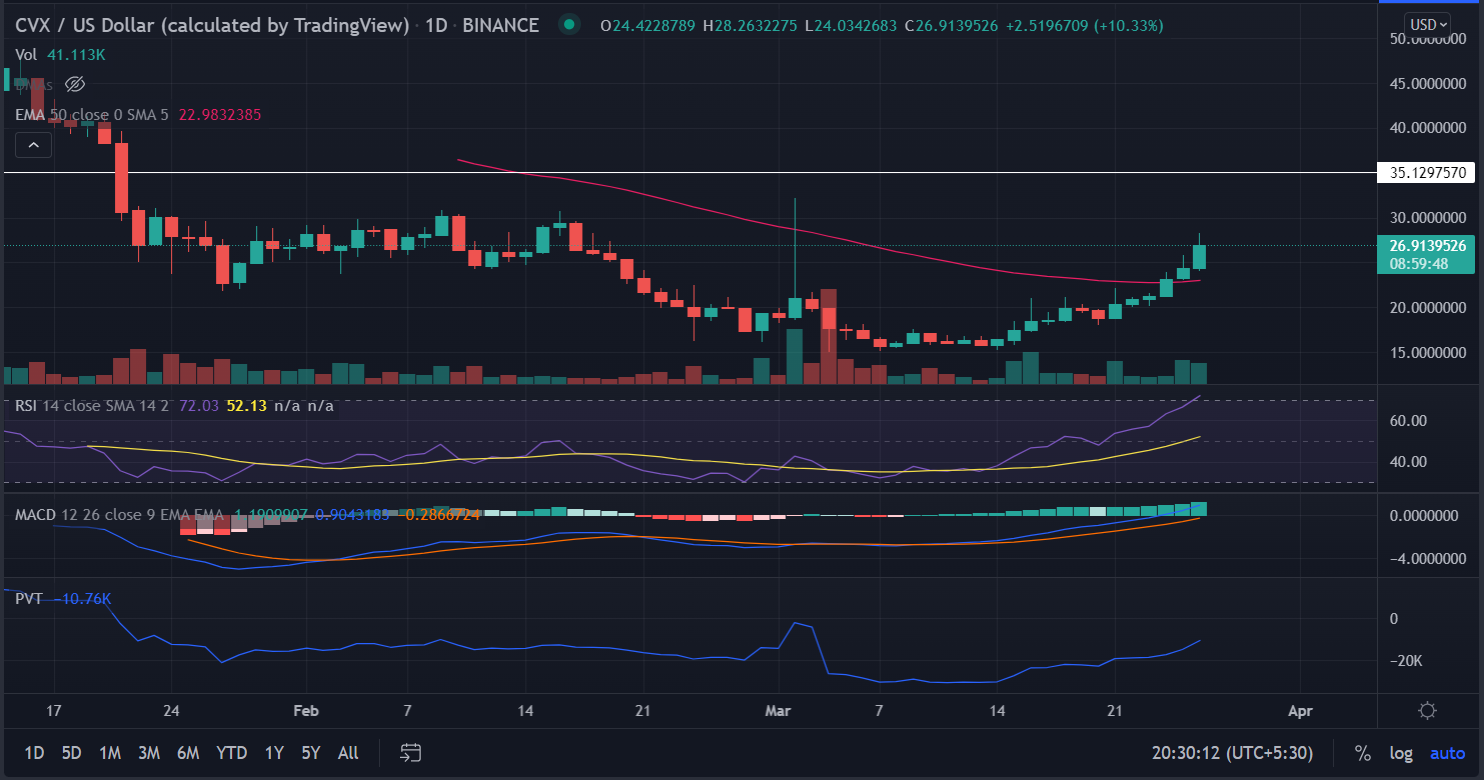1484x780 pixels.
Task: Show All time range data
Action: click(x=348, y=753)
